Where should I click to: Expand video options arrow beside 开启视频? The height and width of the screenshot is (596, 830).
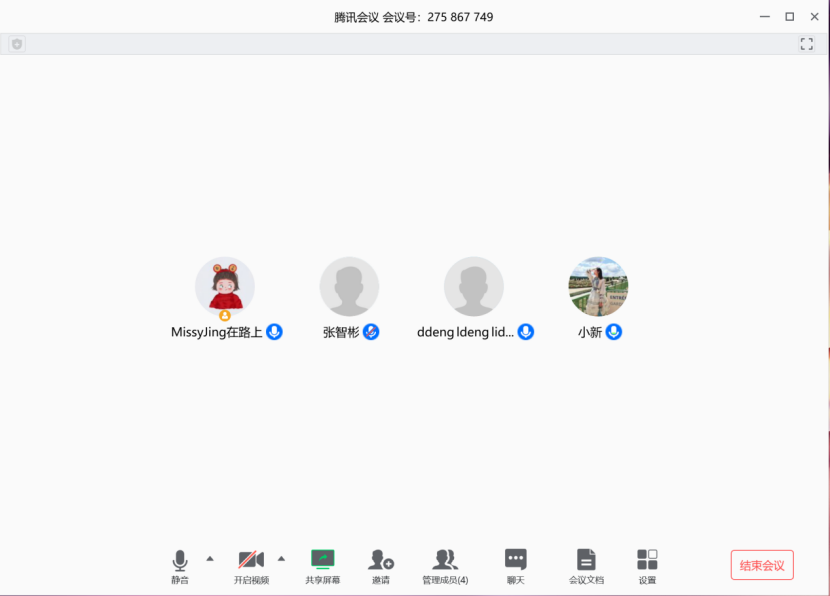(x=282, y=558)
